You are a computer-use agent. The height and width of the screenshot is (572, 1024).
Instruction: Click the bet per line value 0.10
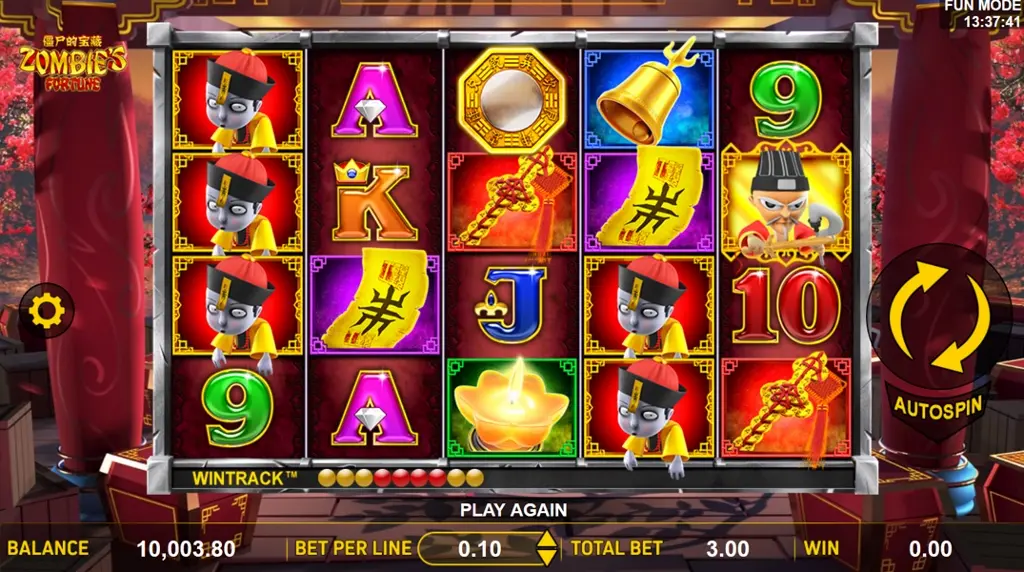click(x=479, y=549)
